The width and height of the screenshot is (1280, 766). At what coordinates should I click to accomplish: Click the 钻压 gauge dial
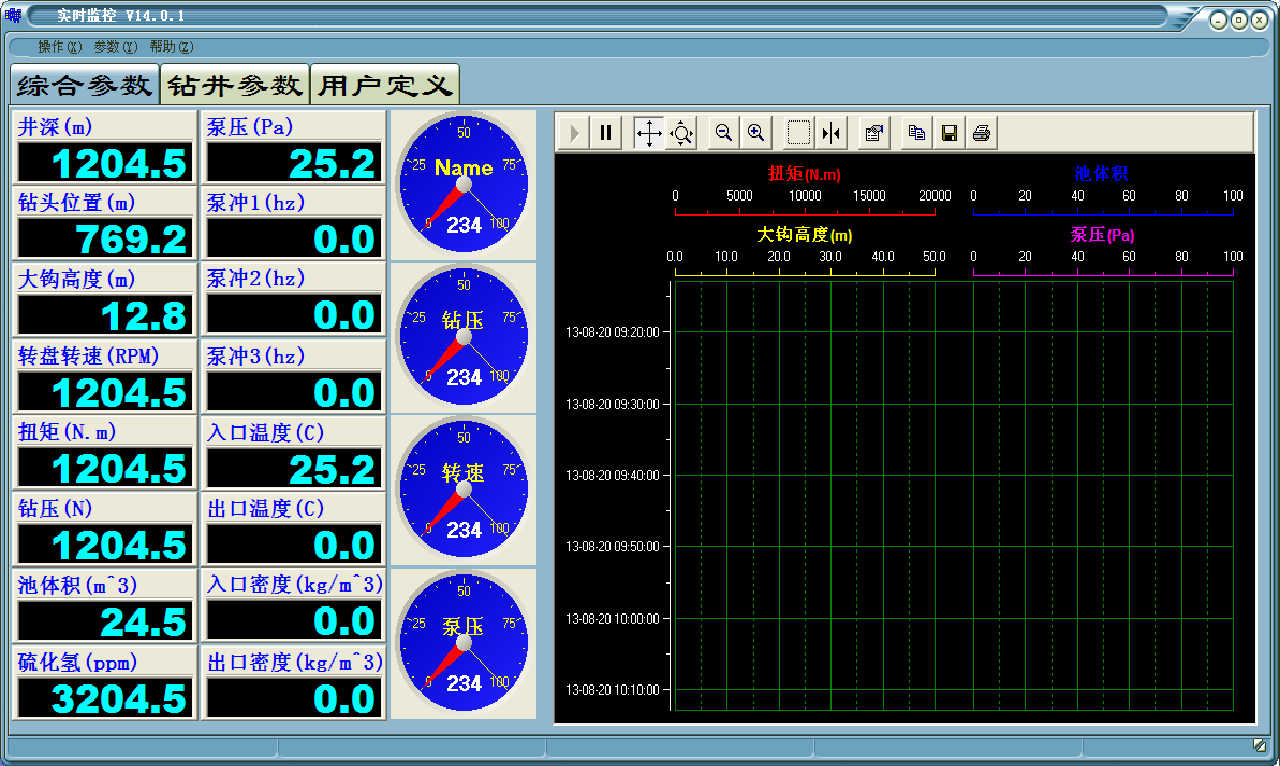point(463,338)
